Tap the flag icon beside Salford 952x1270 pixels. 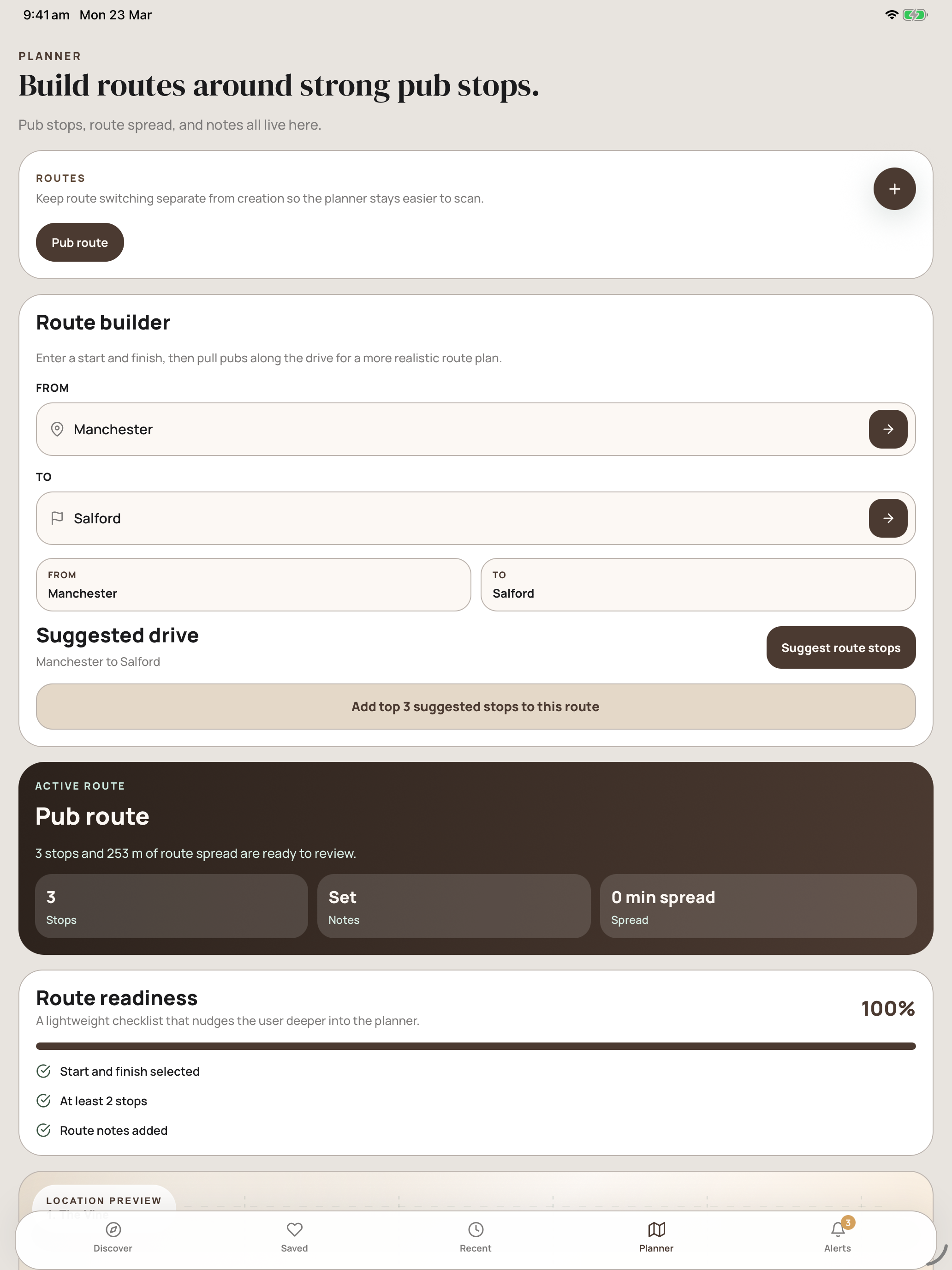(57, 518)
